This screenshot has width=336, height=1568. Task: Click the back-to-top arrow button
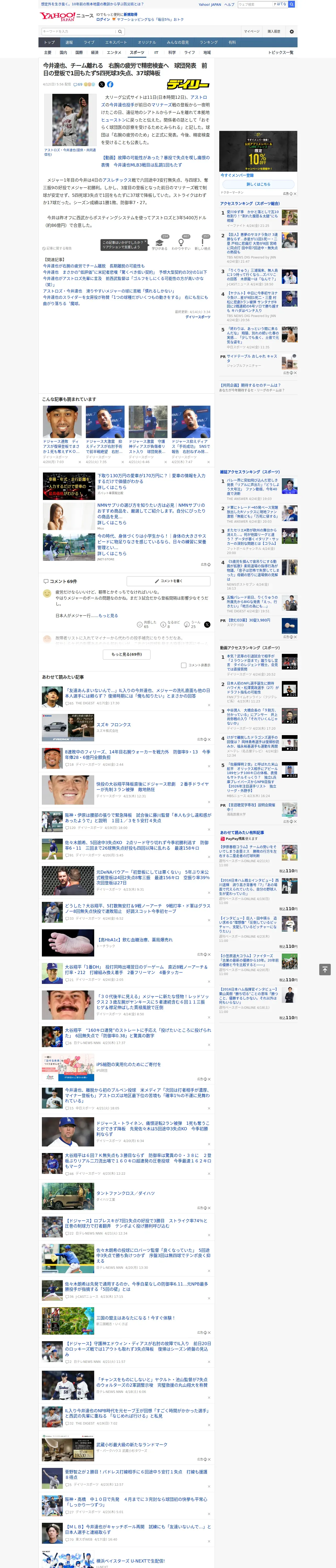click(325, 970)
